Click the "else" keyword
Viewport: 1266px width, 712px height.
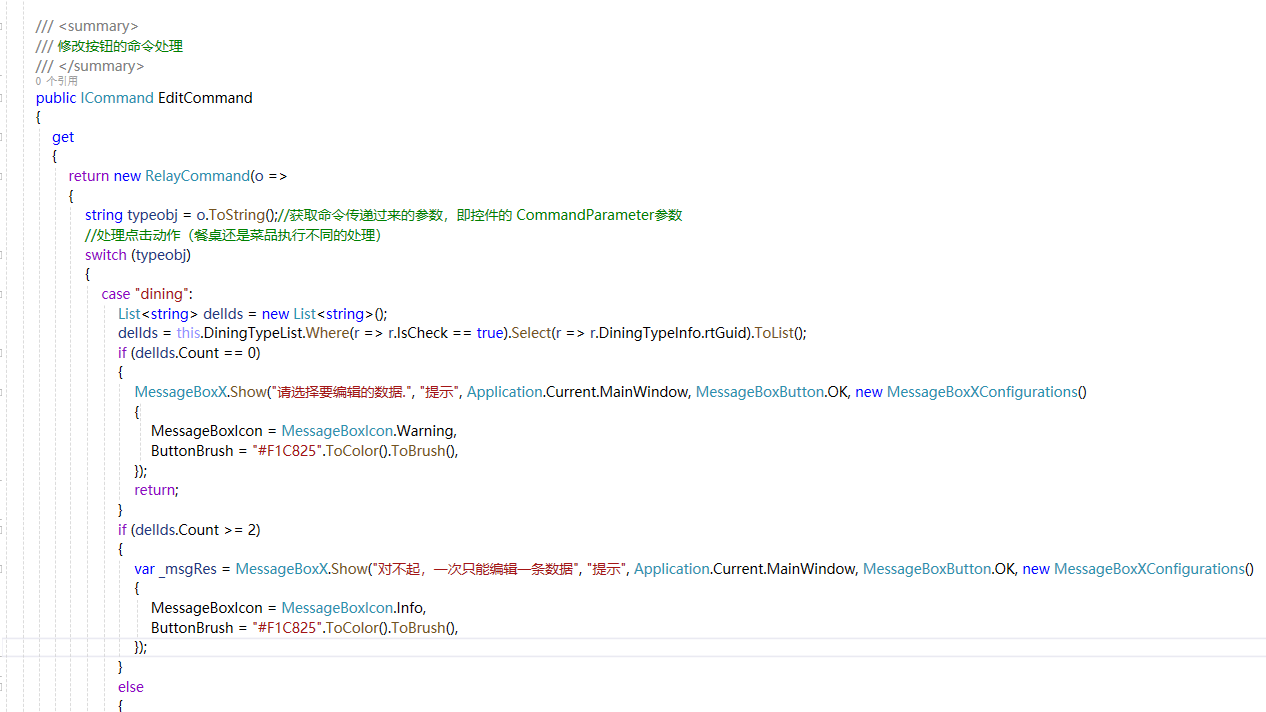(131, 687)
